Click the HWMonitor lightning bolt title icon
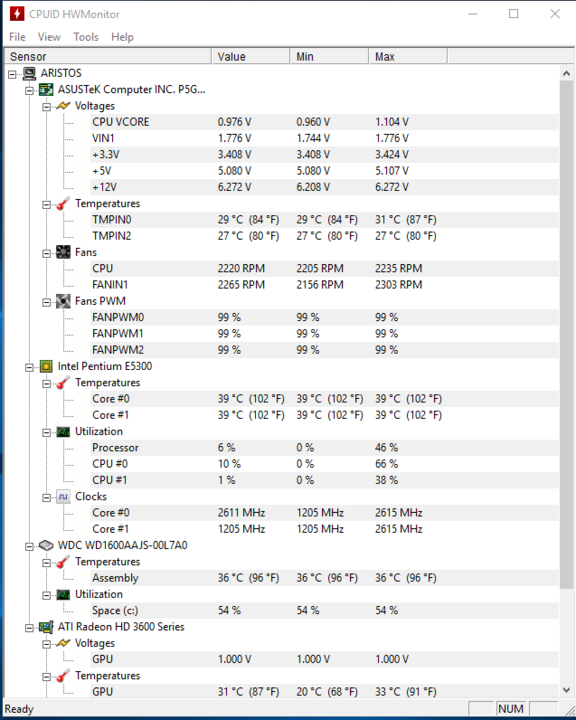 (x=17, y=14)
